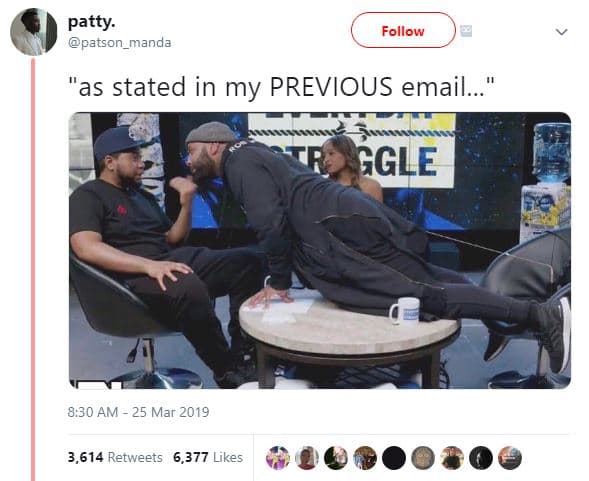Viewport: 589px width, 481px height.
Task: Open the liker avatar with red shirt
Action: (x=307, y=458)
